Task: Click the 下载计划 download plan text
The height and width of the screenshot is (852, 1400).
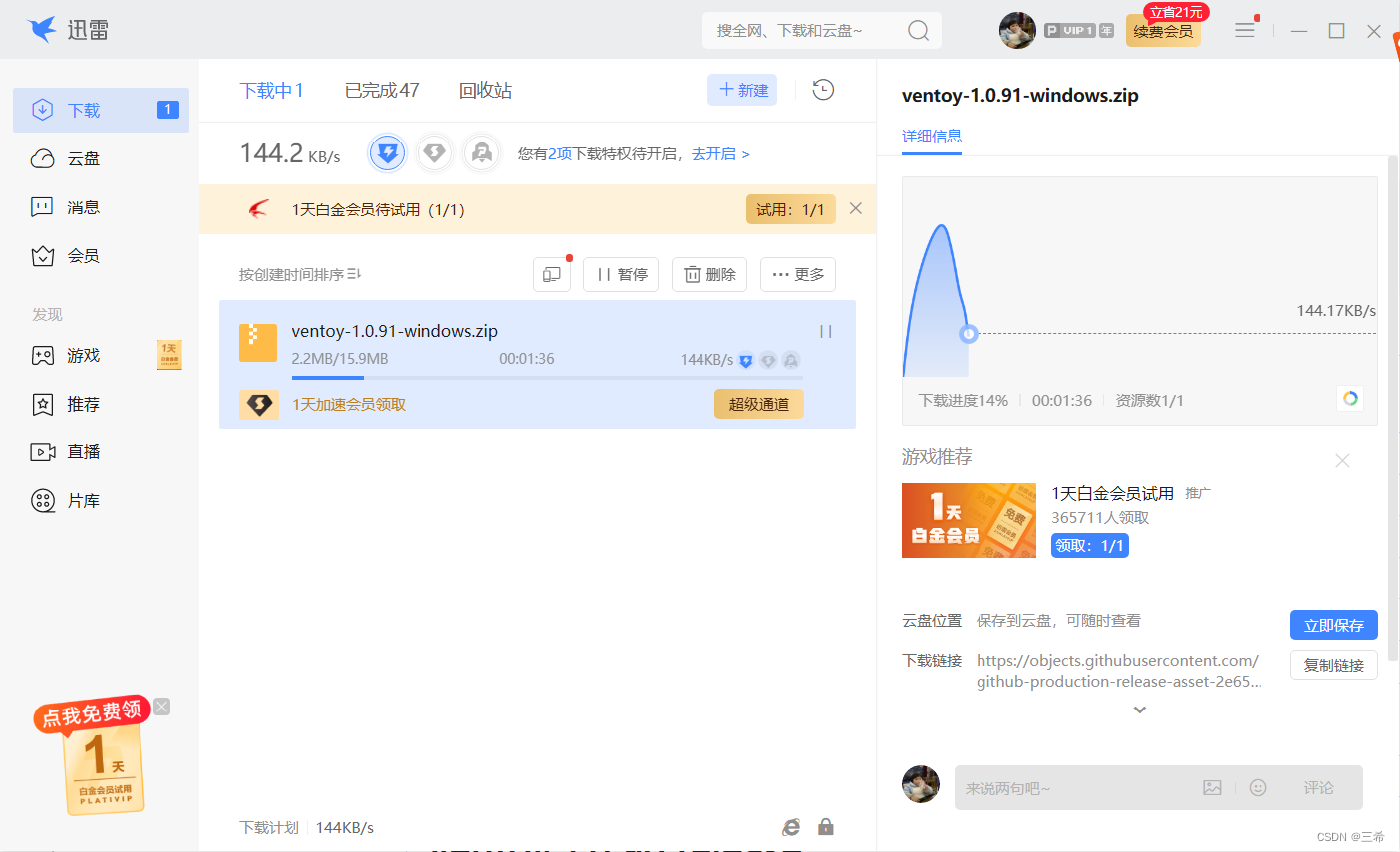Action: (269, 827)
